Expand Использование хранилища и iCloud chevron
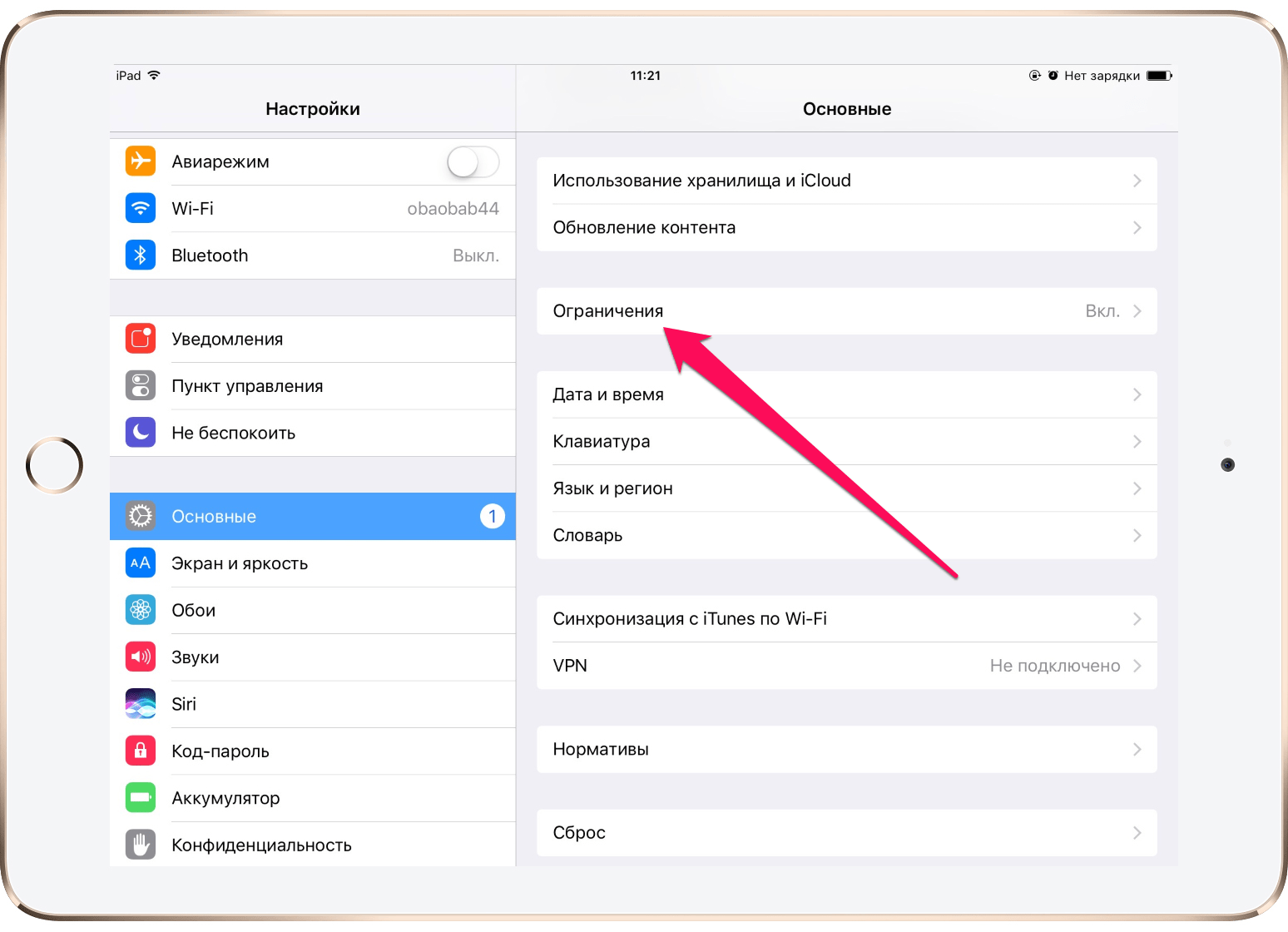 [1137, 181]
